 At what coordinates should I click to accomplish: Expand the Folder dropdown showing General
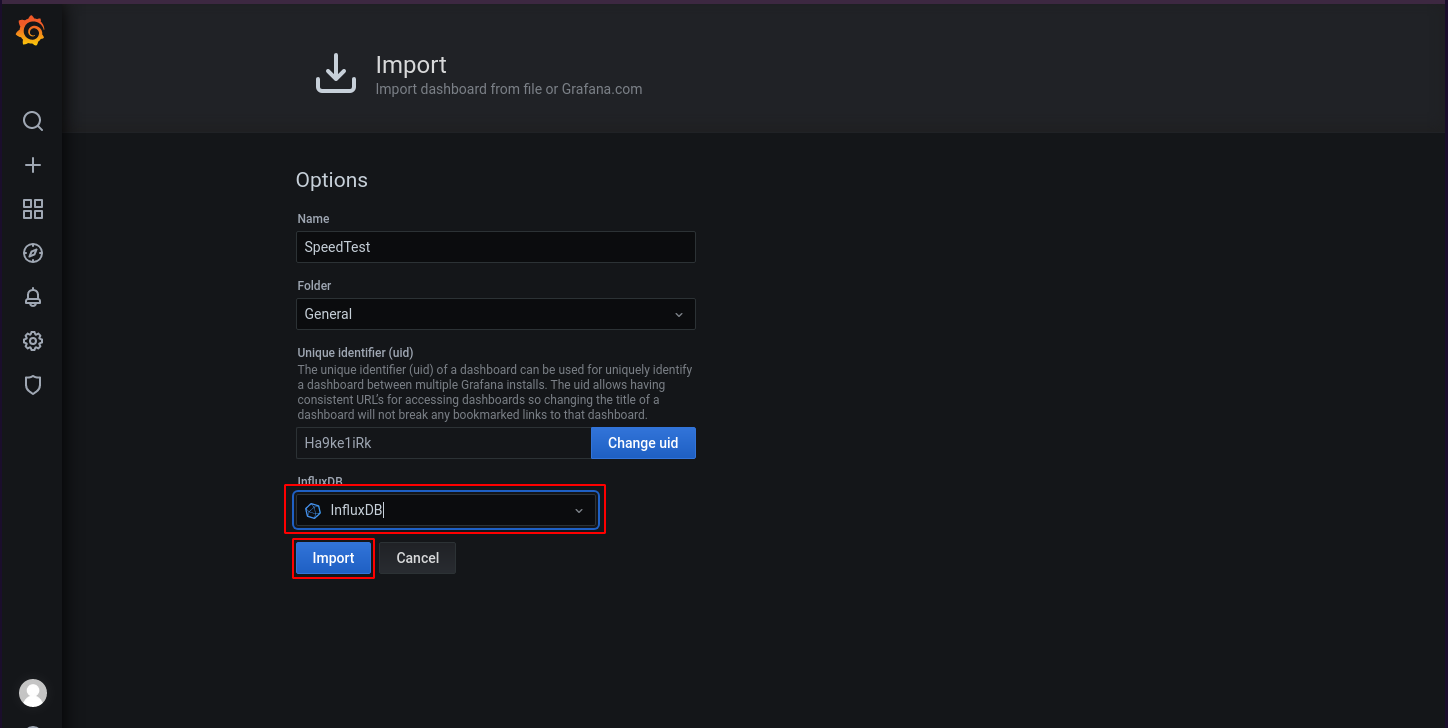point(496,314)
